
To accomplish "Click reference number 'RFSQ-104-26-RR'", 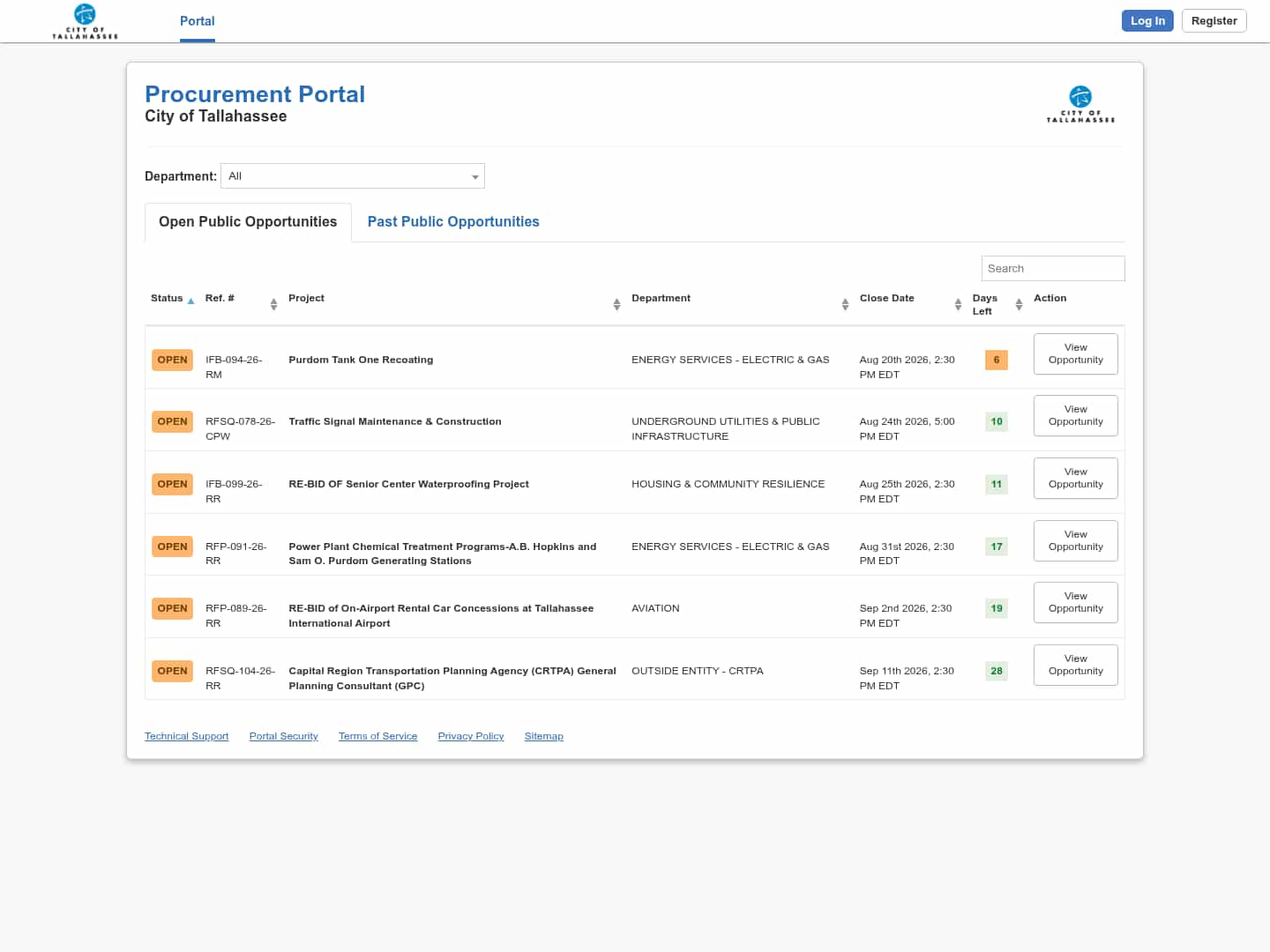I will [x=240, y=678].
